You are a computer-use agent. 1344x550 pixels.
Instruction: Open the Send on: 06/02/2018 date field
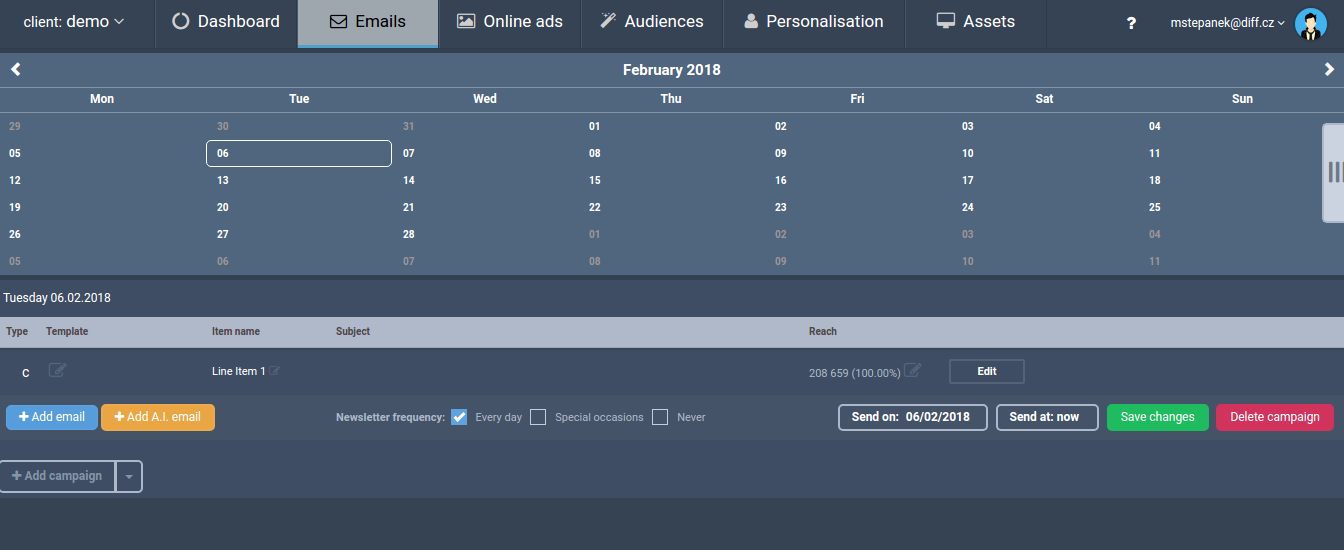pos(913,417)
